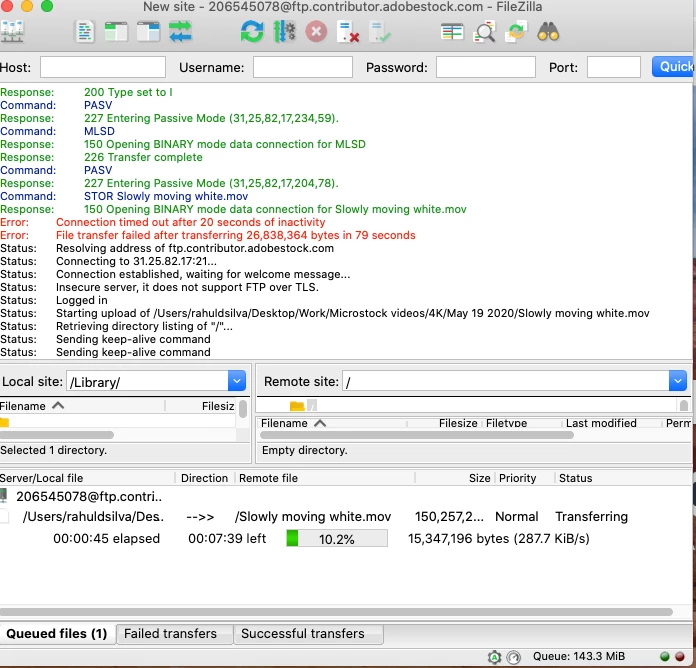Viewport: 696px width, 668px height.
Task: Search files with binoculars icon
Action: click(548, 32)
